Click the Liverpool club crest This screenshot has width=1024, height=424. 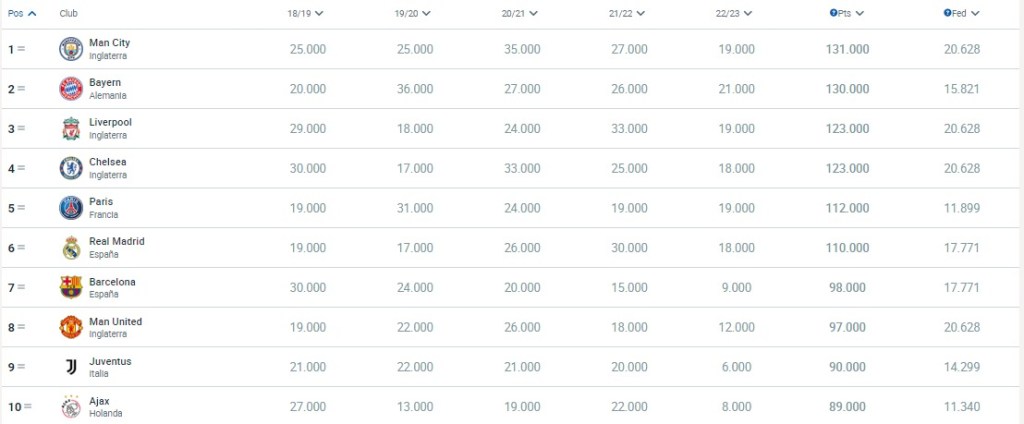pyautogui.click(x=70, y=129)
